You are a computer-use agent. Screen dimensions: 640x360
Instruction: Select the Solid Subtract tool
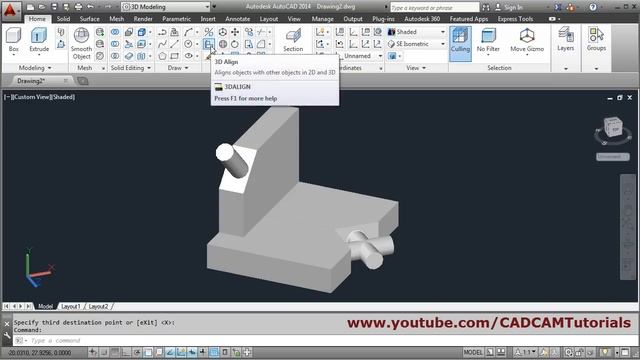[x=115, y=44]
